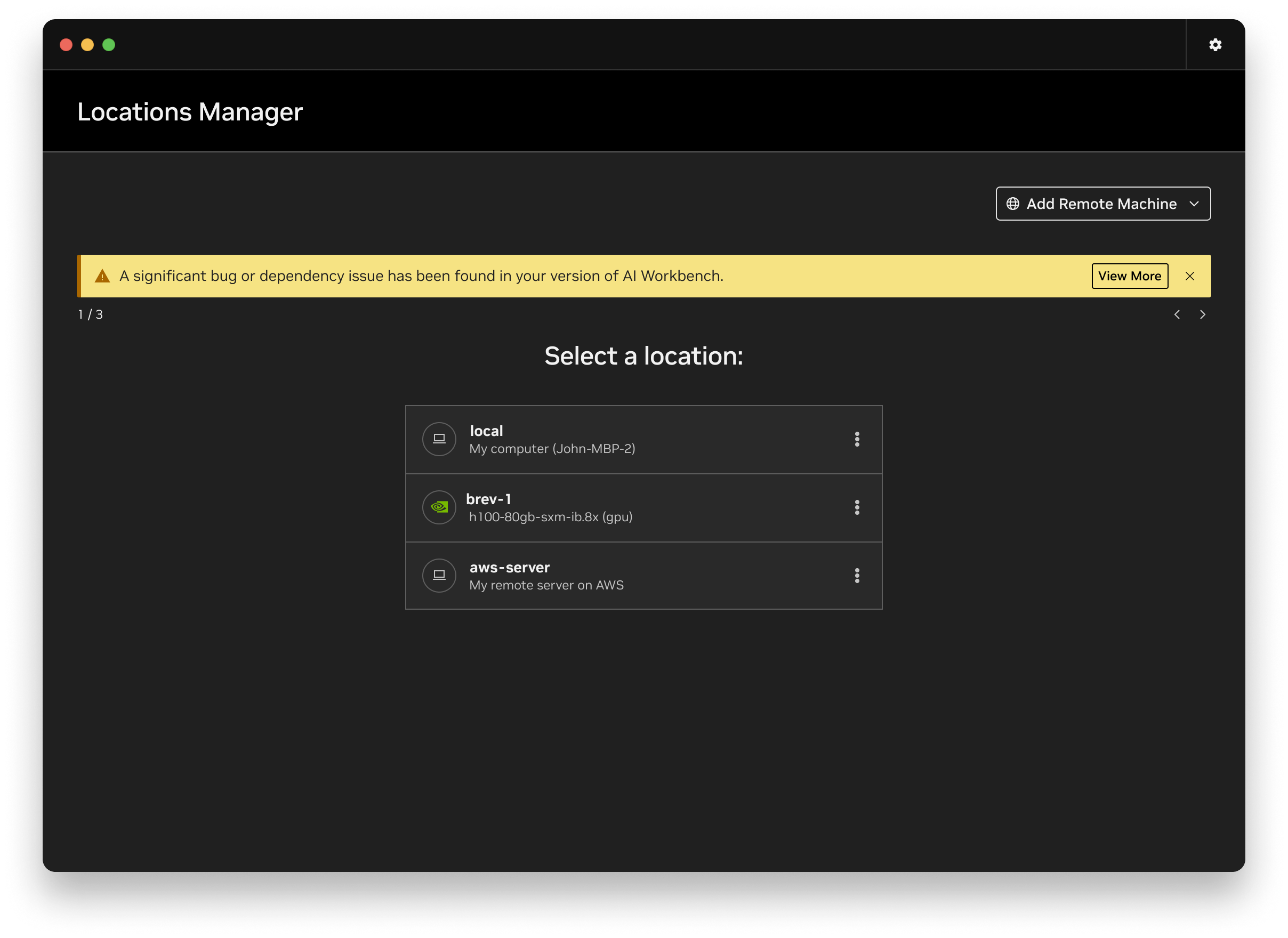Screen dimensions: 1288x938
Task: Open settings via the gear icon
Action: coord(1215,45)
